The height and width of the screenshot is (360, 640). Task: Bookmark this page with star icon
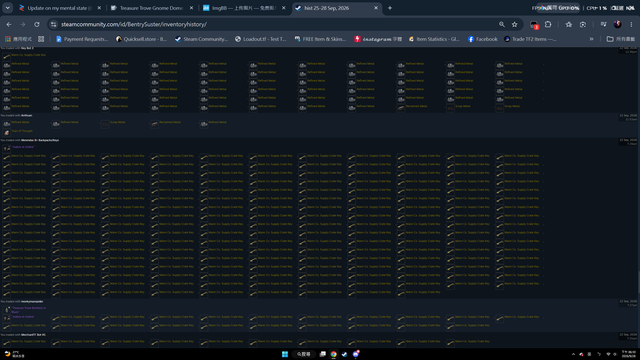515,24
